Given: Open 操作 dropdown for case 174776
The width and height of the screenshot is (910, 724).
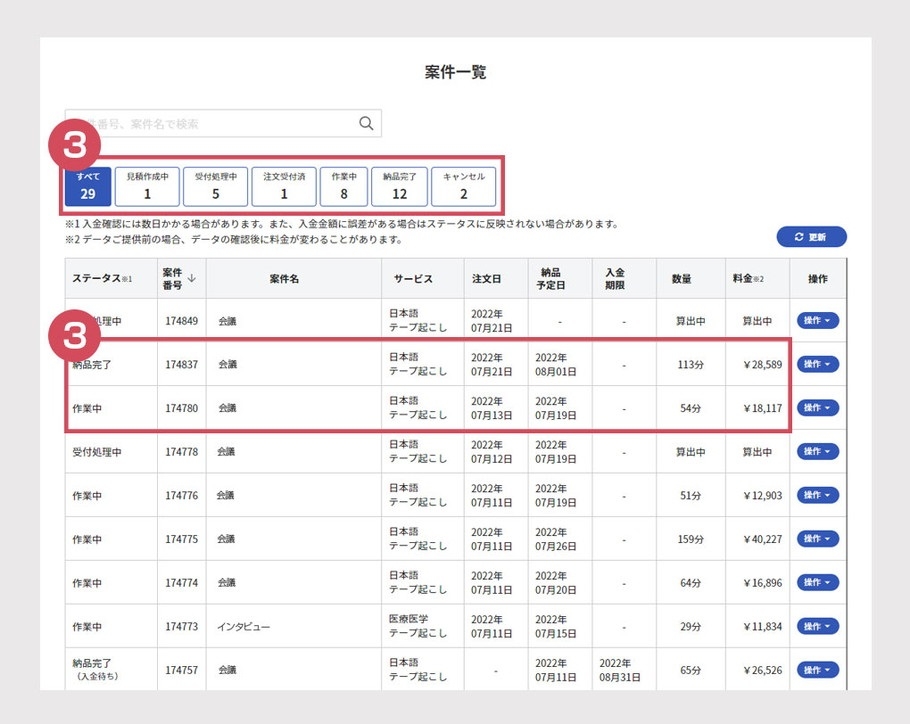Looking at the screenshot, I should (x=817, y=495).
